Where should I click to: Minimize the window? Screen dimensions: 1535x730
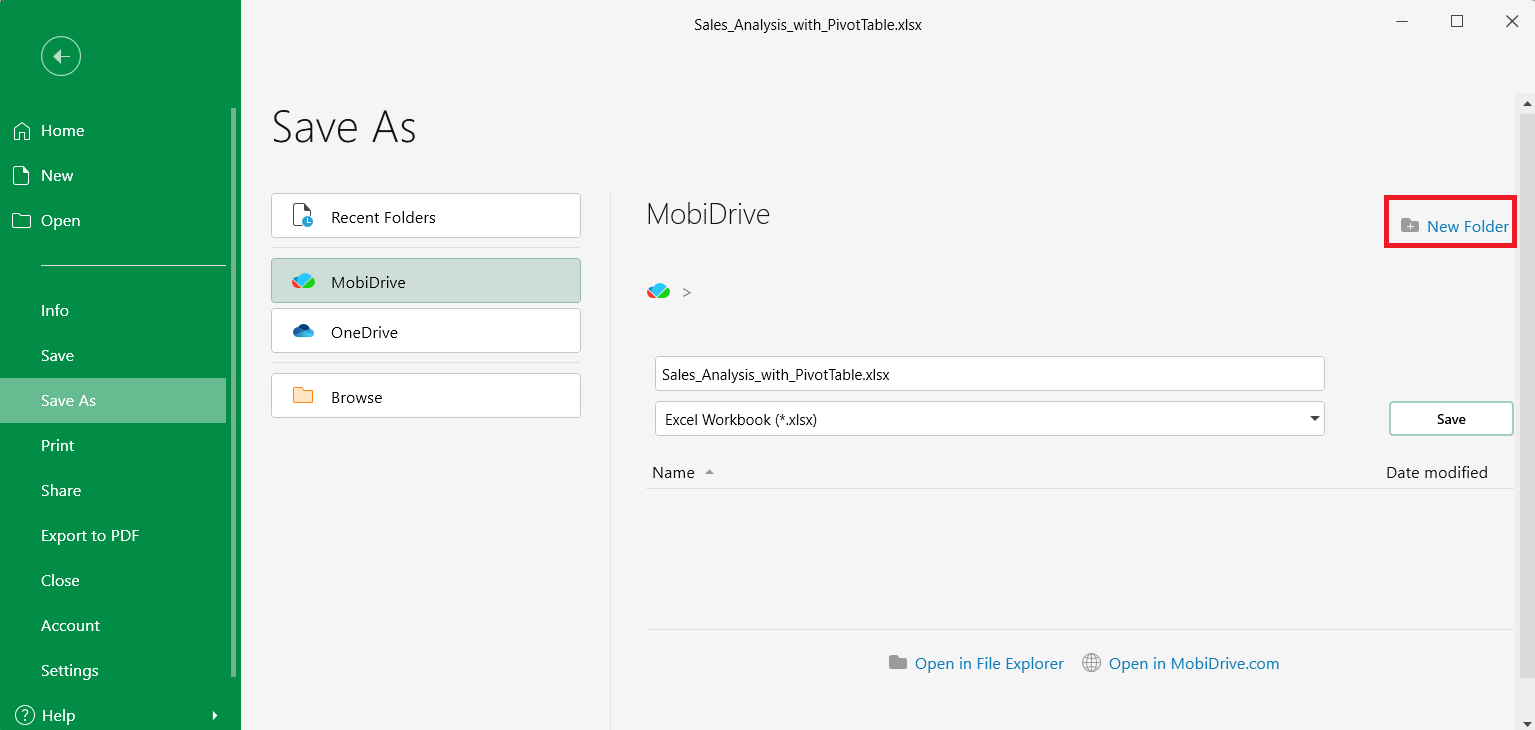(1402, 22)
